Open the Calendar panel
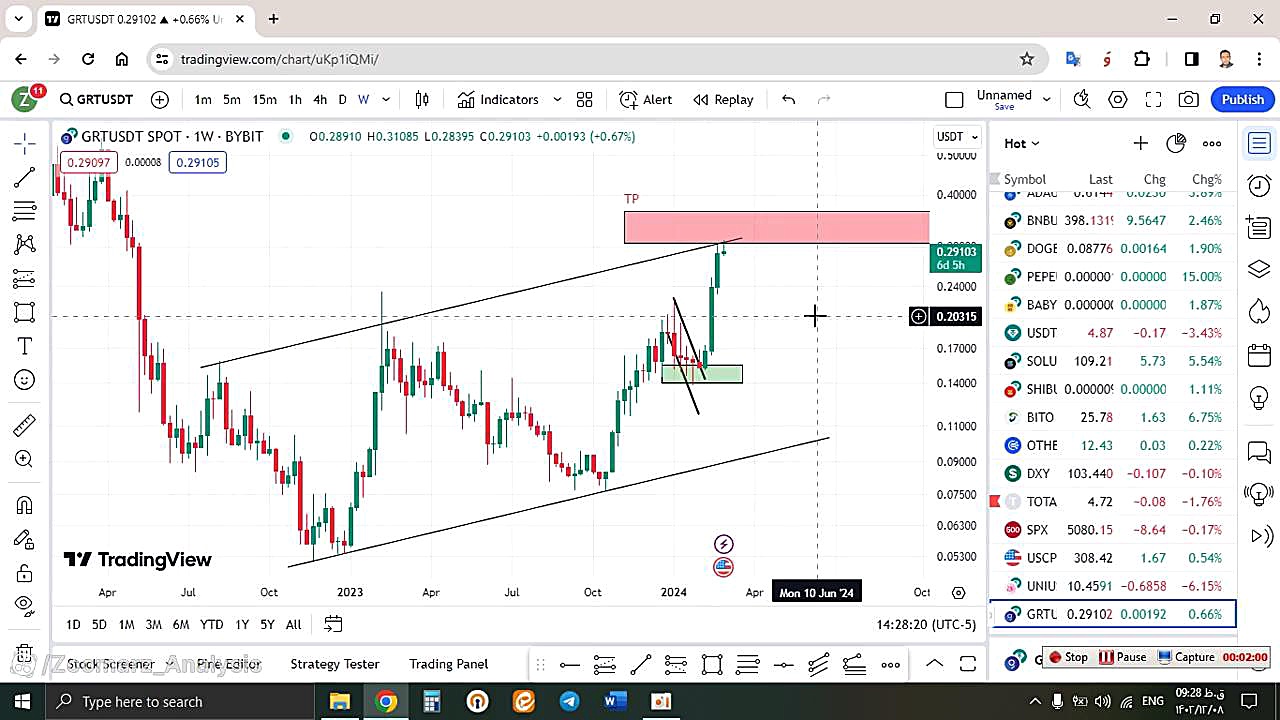This screenshot has height=720, width=1280. pyautogui.click(x=1259, y=355)
